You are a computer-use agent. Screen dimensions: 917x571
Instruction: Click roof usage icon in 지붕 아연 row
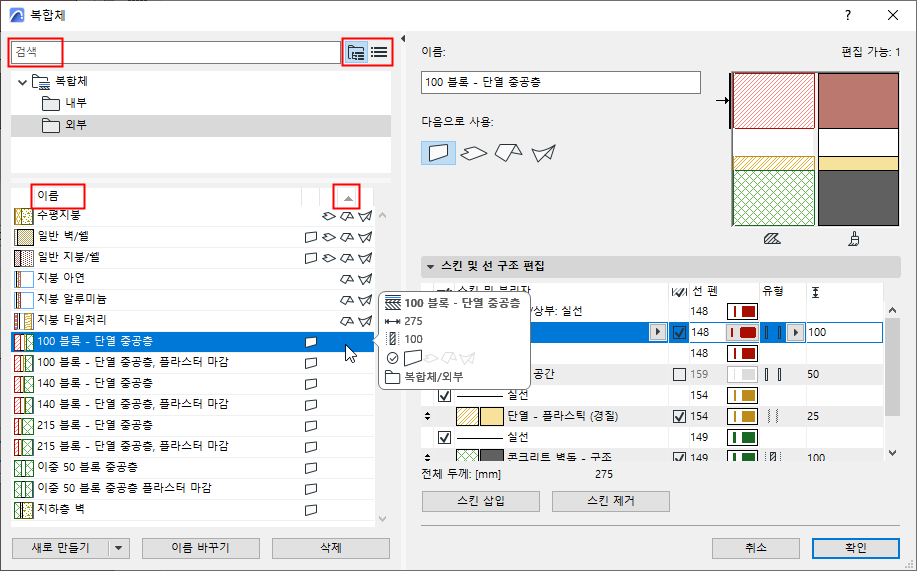(347, 279)
